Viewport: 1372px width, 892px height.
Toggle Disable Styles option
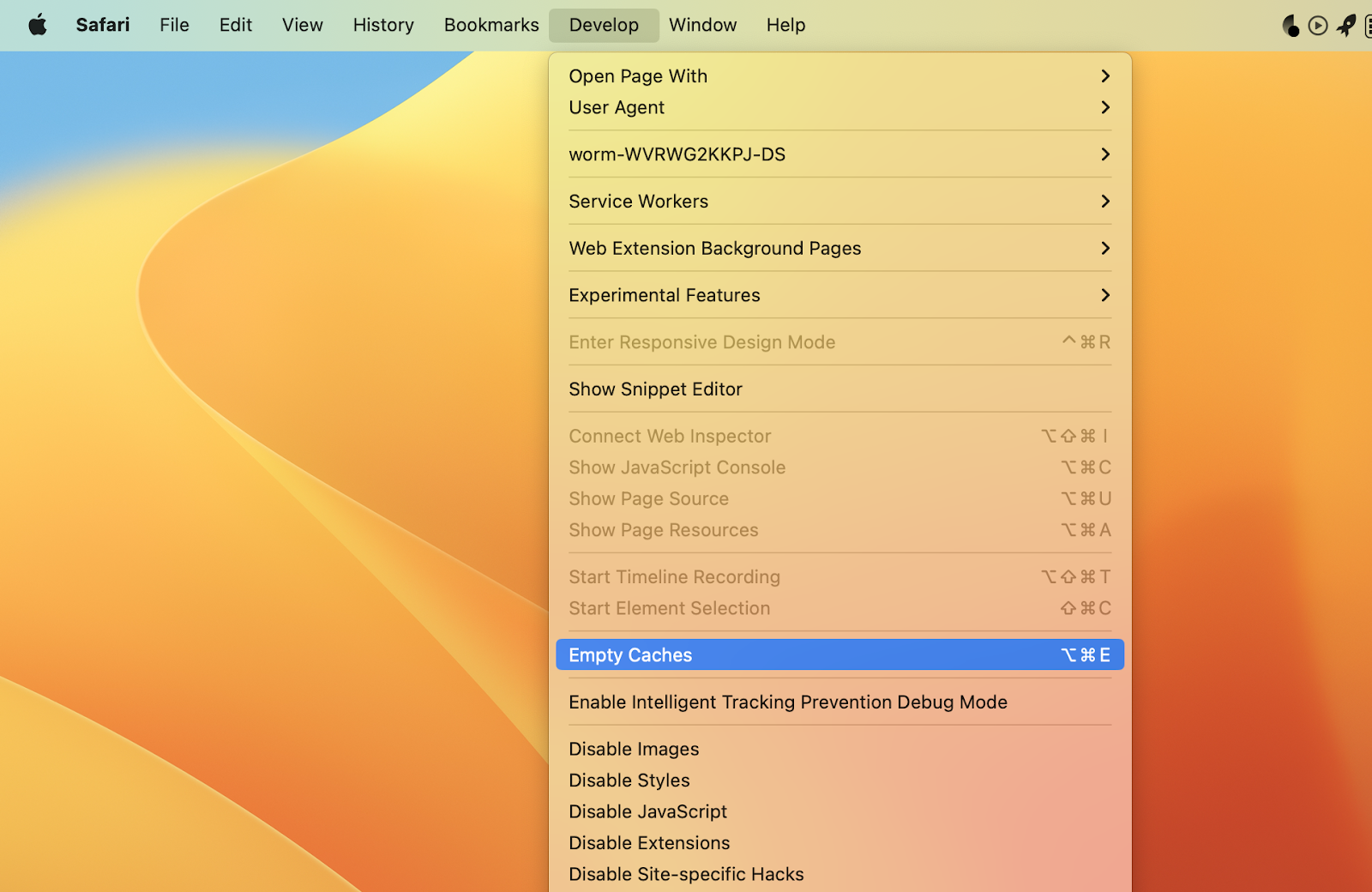pos(839,780)
